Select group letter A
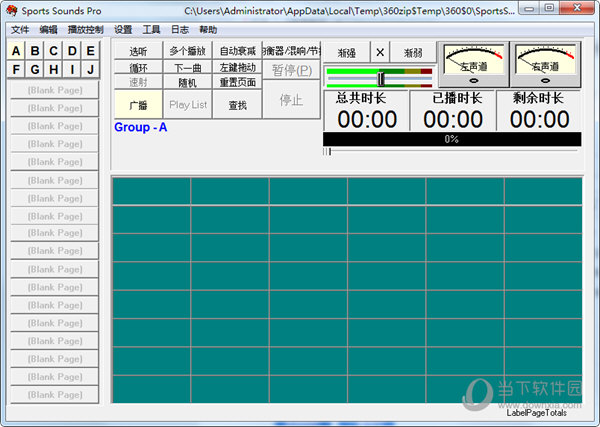 point(17,51)
